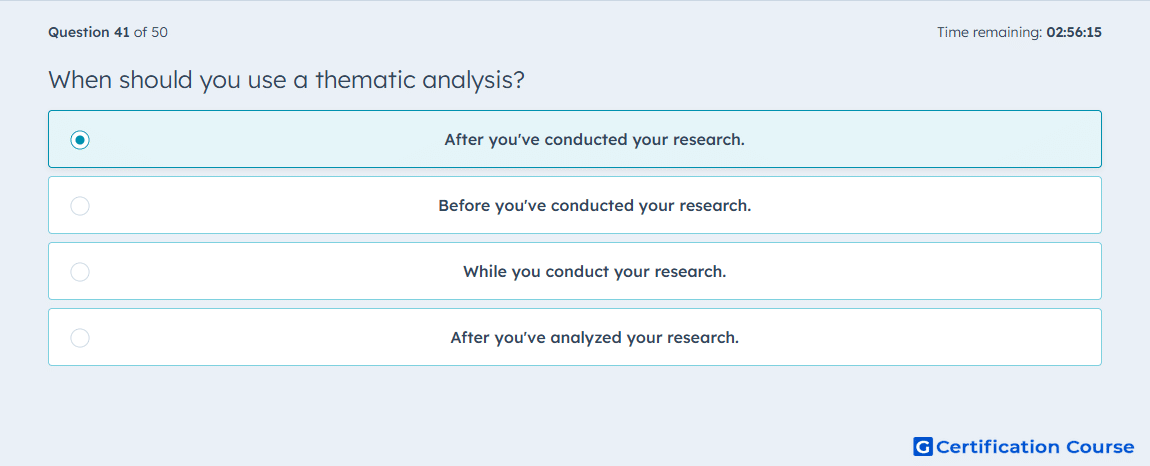Click the empty right side of the highlighted answer card
Image resolution: width=1150 pixels, height=466 pixels.
coord(924,139)
